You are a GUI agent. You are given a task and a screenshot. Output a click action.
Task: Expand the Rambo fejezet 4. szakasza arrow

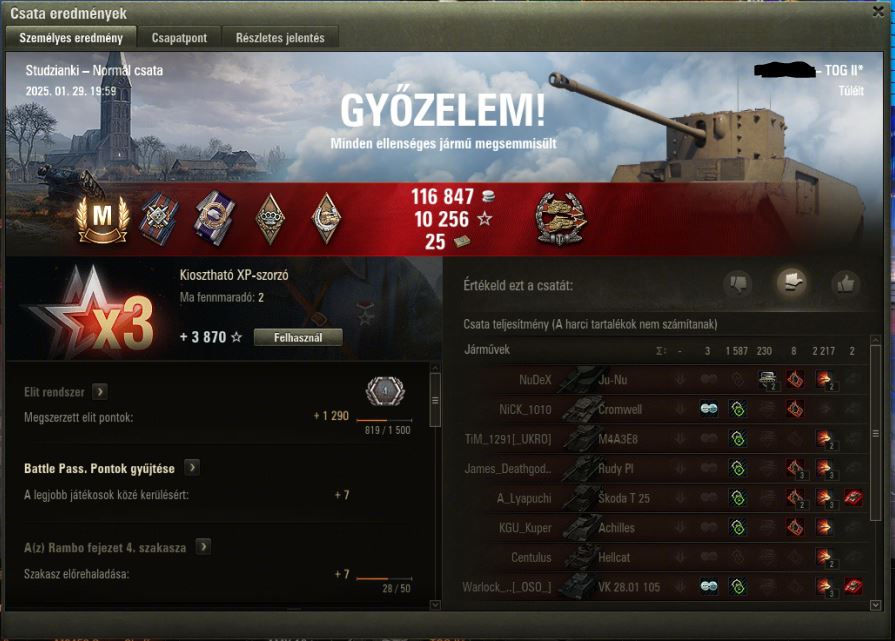pyautogui.click(x=203, y=547)
